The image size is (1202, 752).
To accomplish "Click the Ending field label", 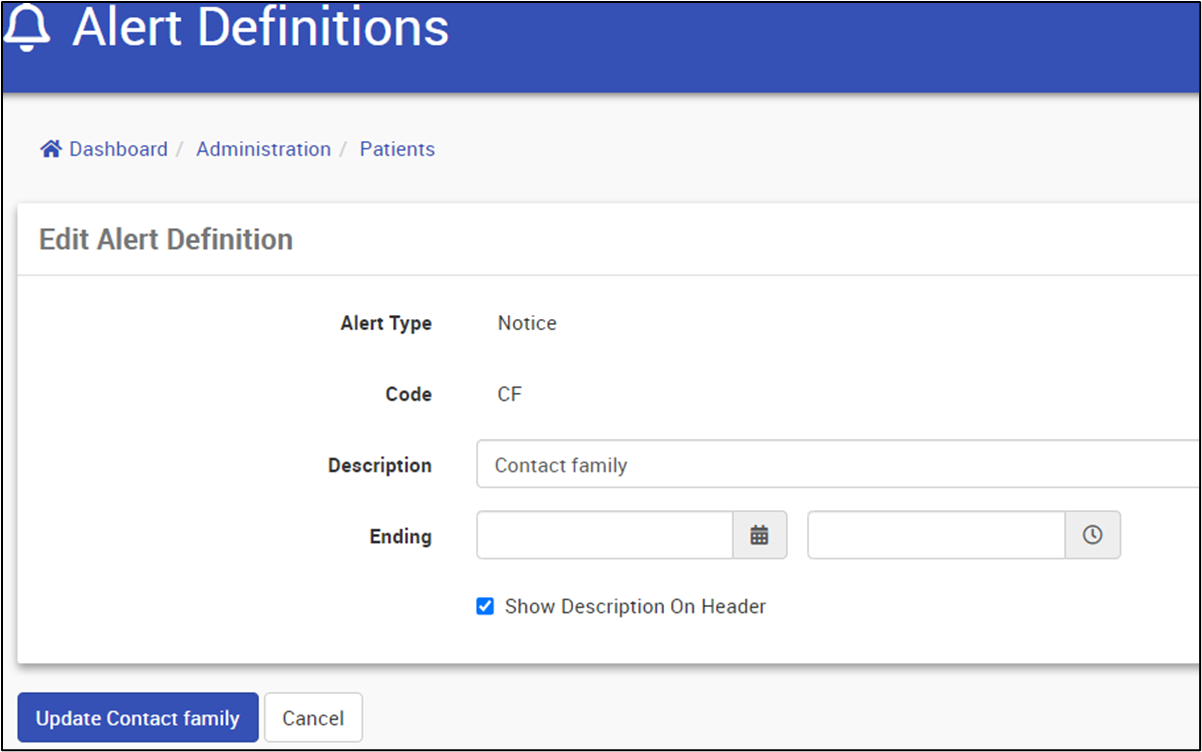I will tap(400, 536).
